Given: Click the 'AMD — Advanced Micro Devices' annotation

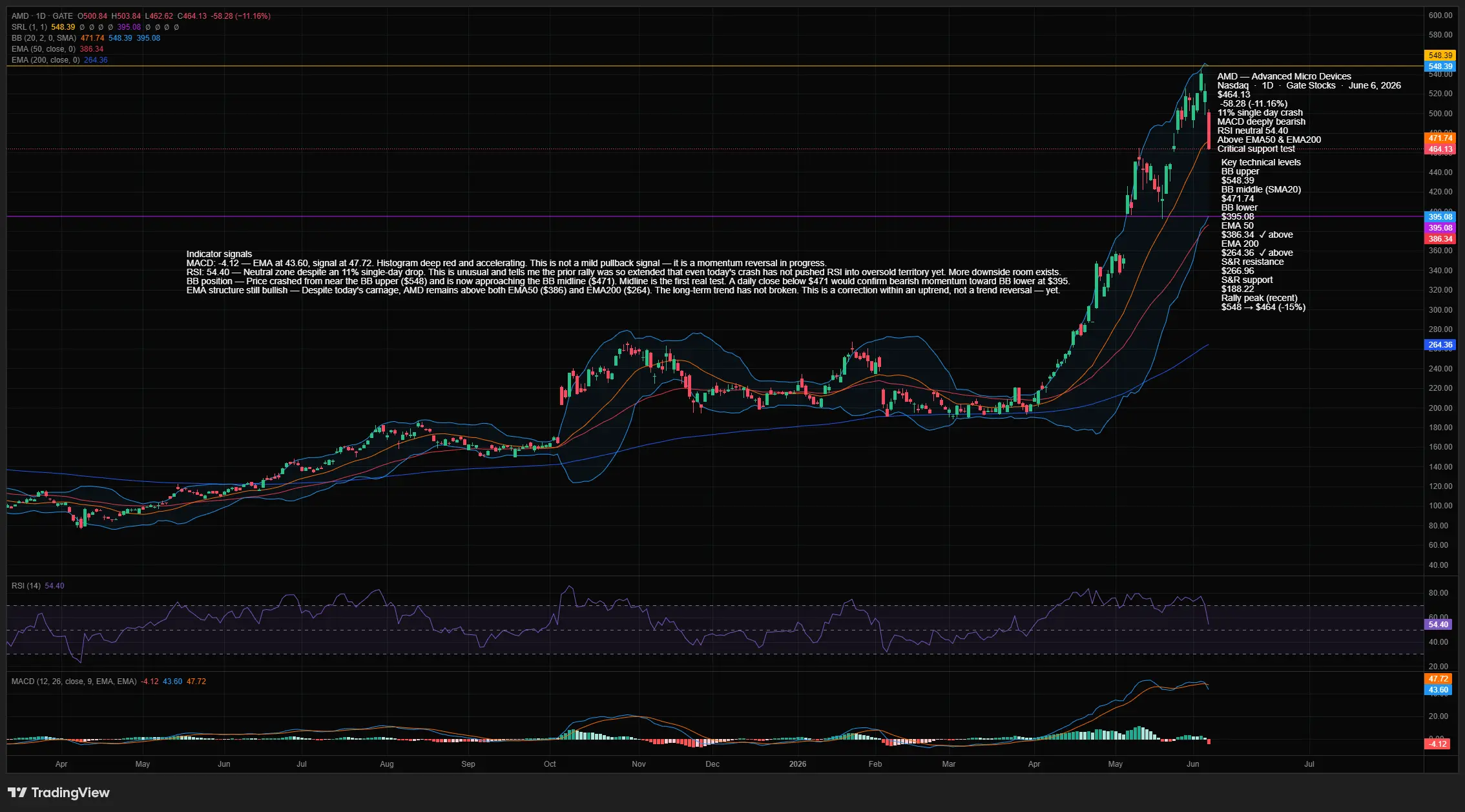Looking at the screenshot, I should [x=1284, y=76].
